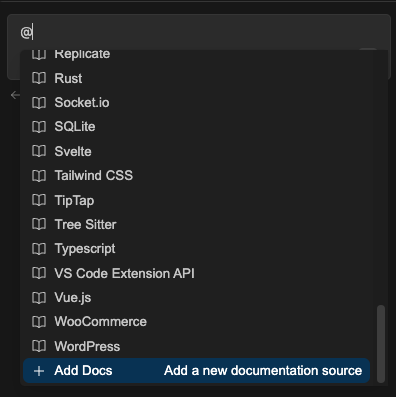Click the book icon next to WordPress
The image size is (396, 397).
point(39,346)
